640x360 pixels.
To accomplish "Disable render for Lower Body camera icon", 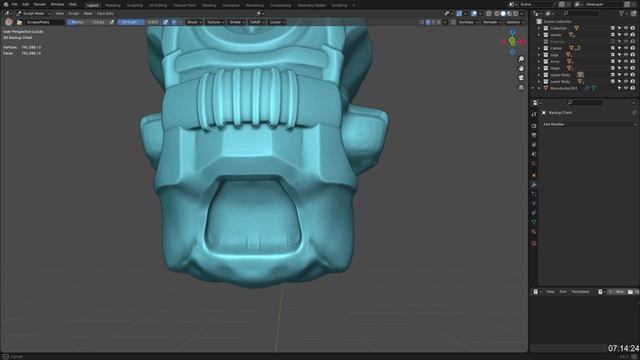I will point(633,82).
